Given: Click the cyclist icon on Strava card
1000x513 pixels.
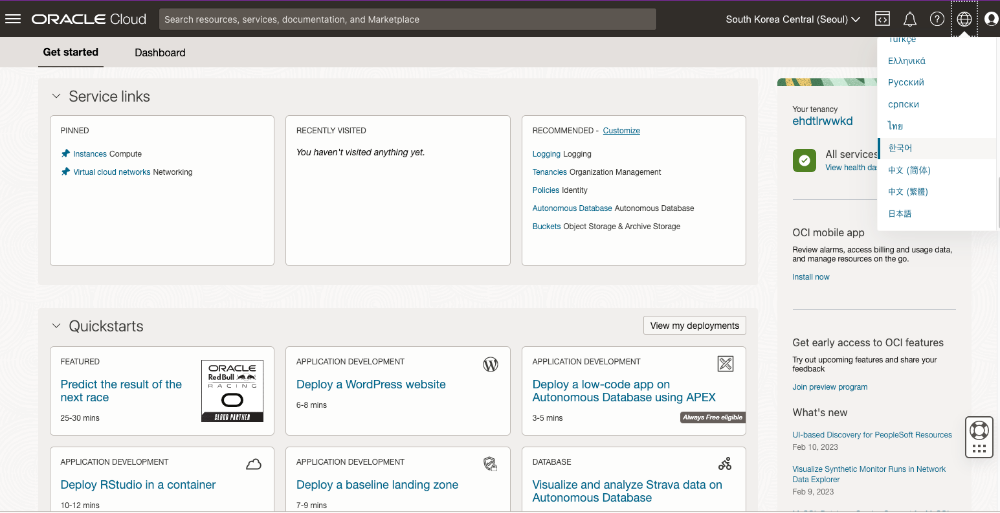Looking at the screenshot, I should (724, 464).
